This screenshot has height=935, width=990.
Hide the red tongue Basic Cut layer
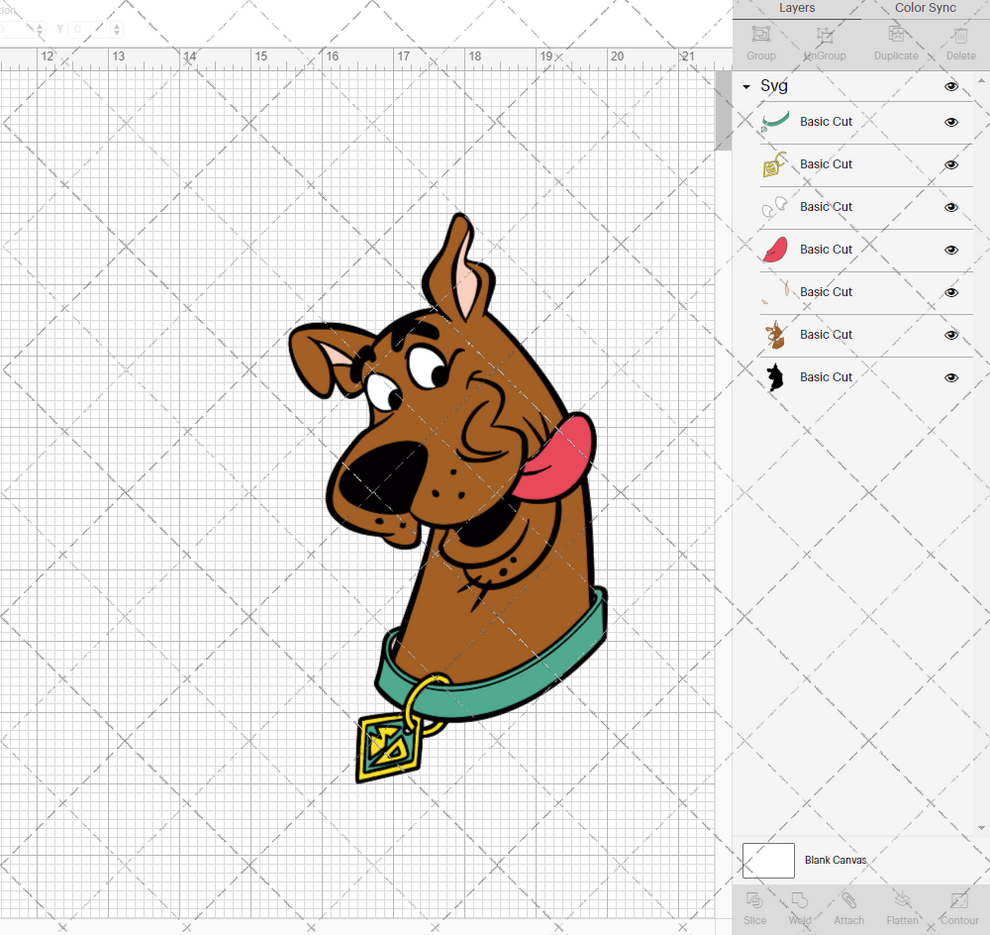point(951,249)
